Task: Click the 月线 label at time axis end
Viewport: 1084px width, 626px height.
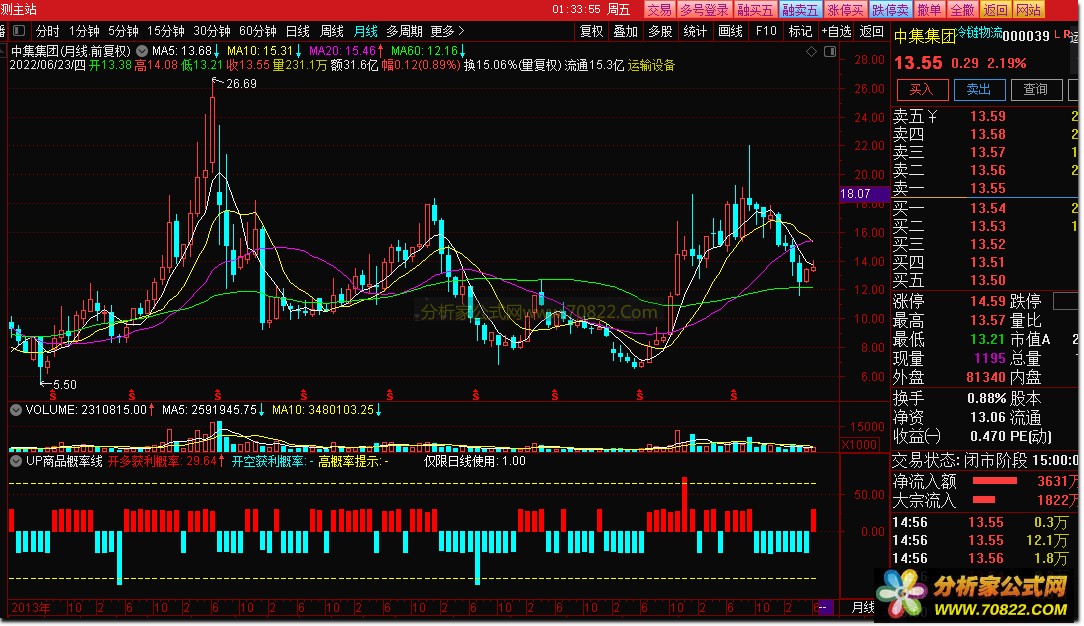Action: point(863,607)
